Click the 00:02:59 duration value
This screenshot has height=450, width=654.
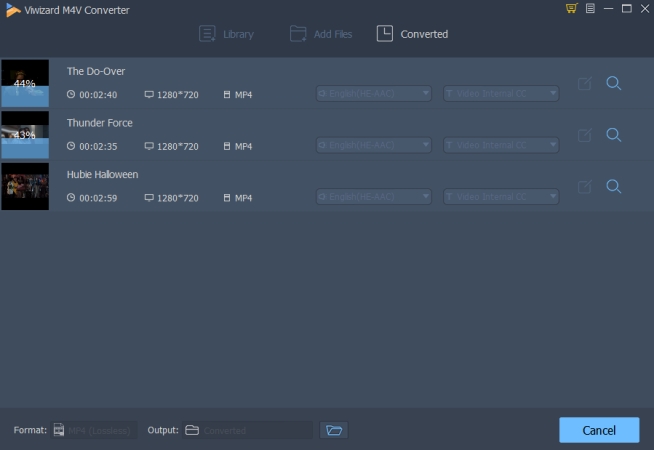tap(98, 198)
